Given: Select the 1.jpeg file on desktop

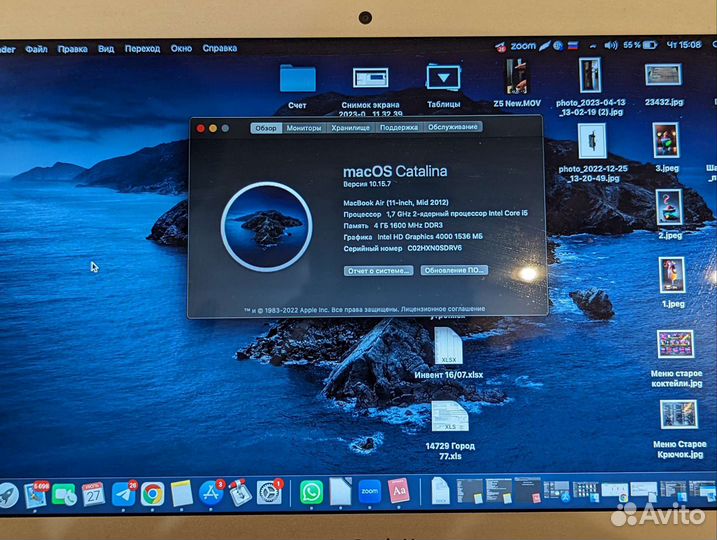Looking at the screenshot, I should click(673, 283).
